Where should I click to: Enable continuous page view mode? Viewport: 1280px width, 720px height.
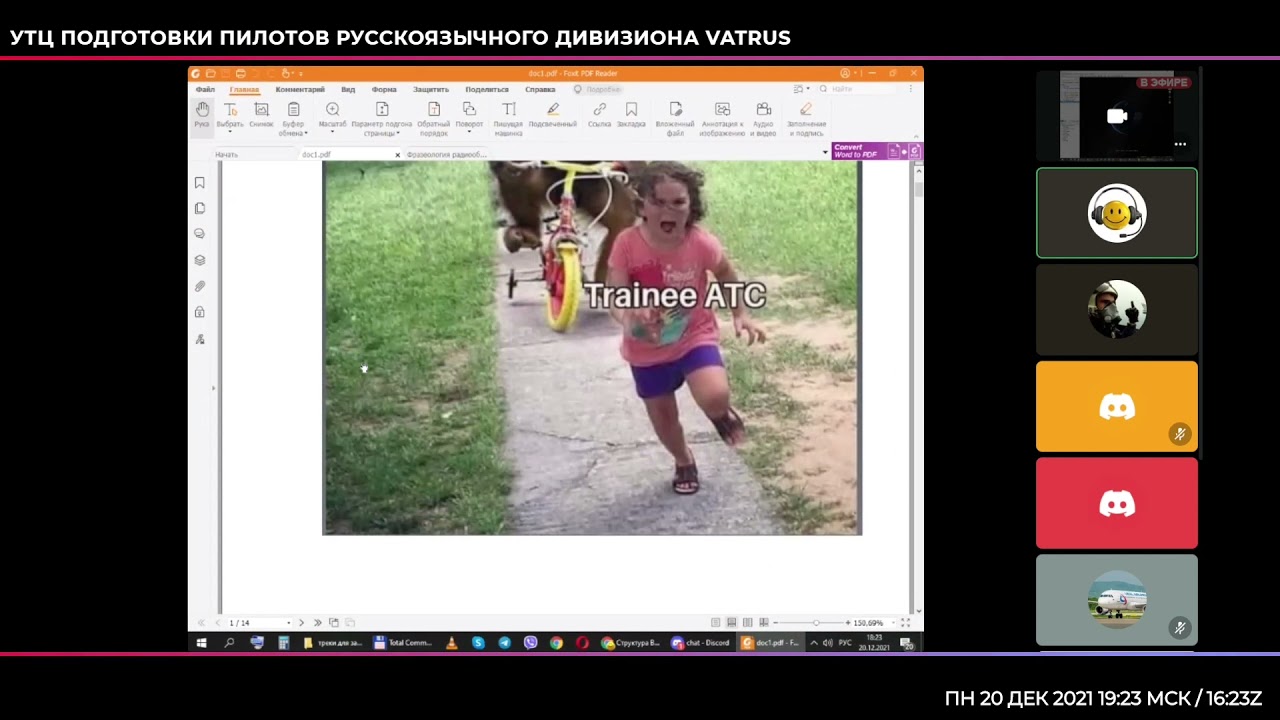pyautogui.click(x=732, y=623)
